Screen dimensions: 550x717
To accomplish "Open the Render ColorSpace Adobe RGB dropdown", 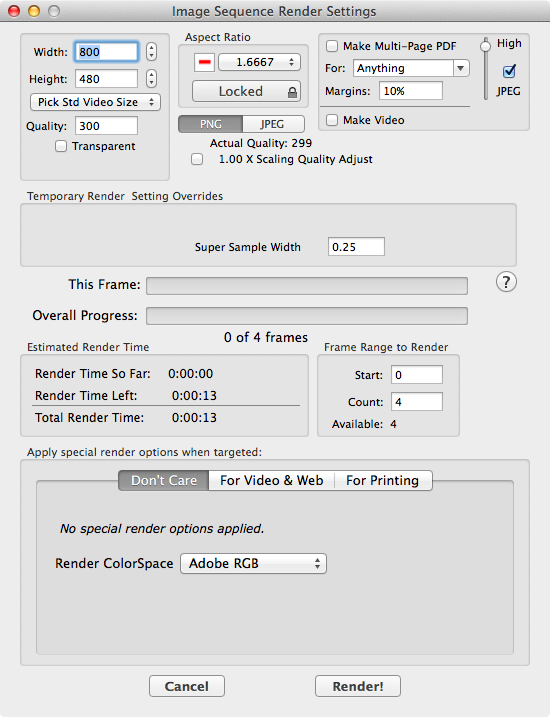I will [253, 563].
